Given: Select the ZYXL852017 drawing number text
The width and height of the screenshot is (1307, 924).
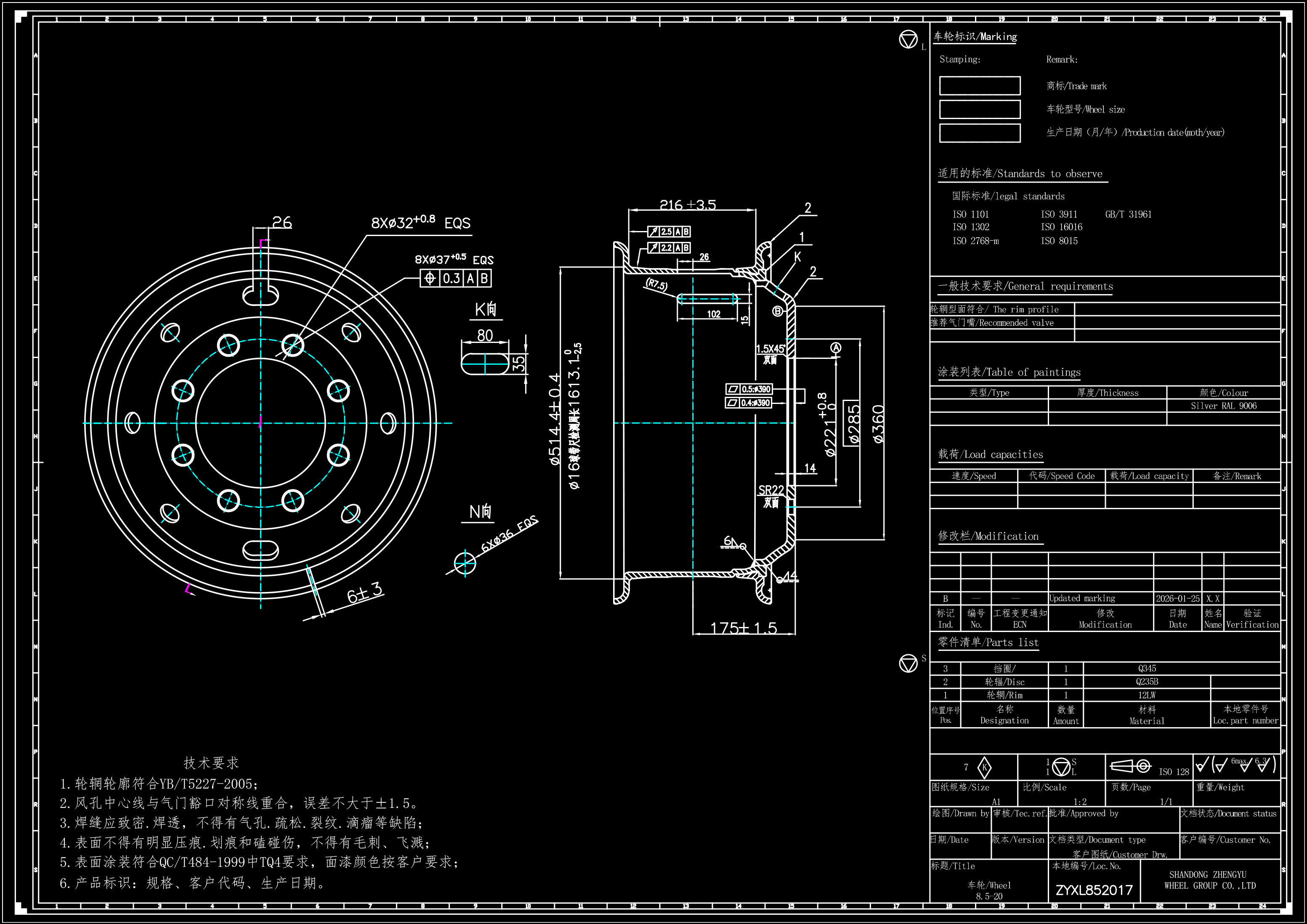Looking at the screenshot, I should click(1094, 890).
